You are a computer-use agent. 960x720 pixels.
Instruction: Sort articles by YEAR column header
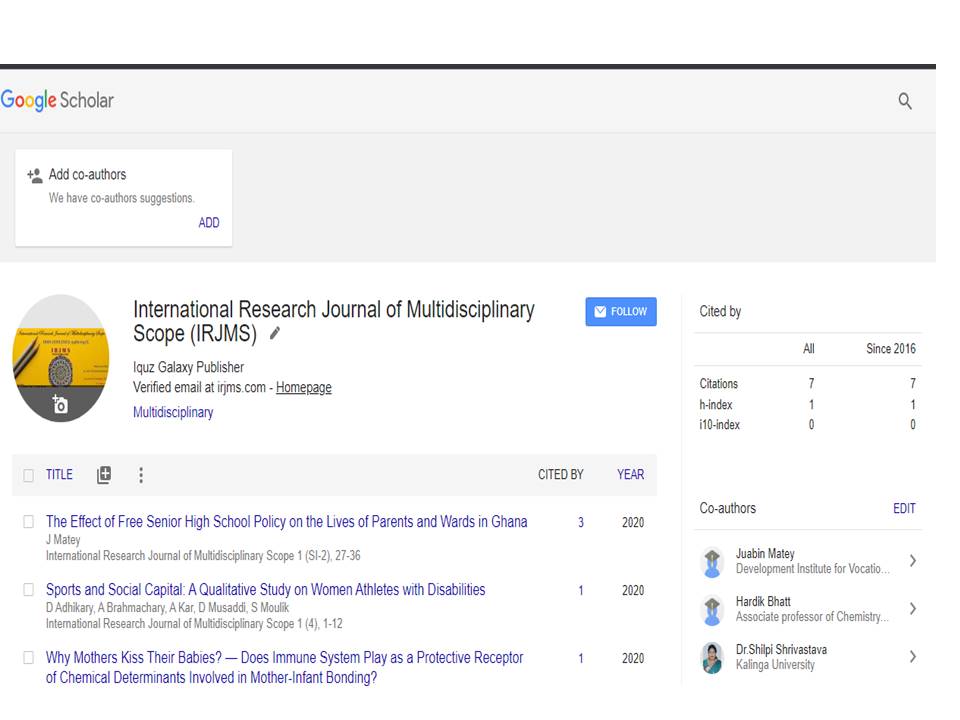(630, 475)
